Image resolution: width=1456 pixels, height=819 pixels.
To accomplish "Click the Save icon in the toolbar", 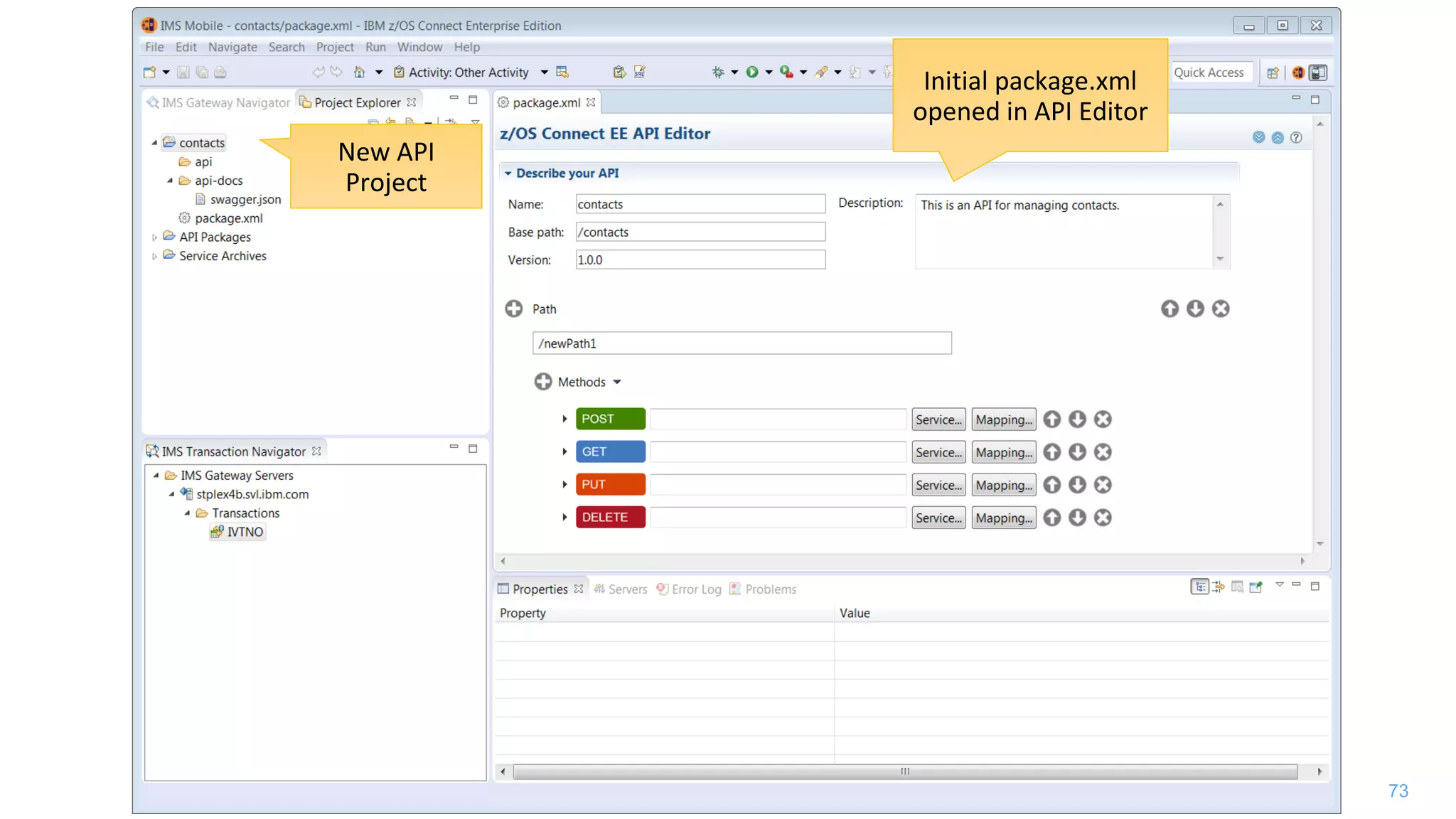I will click(183, 72).
